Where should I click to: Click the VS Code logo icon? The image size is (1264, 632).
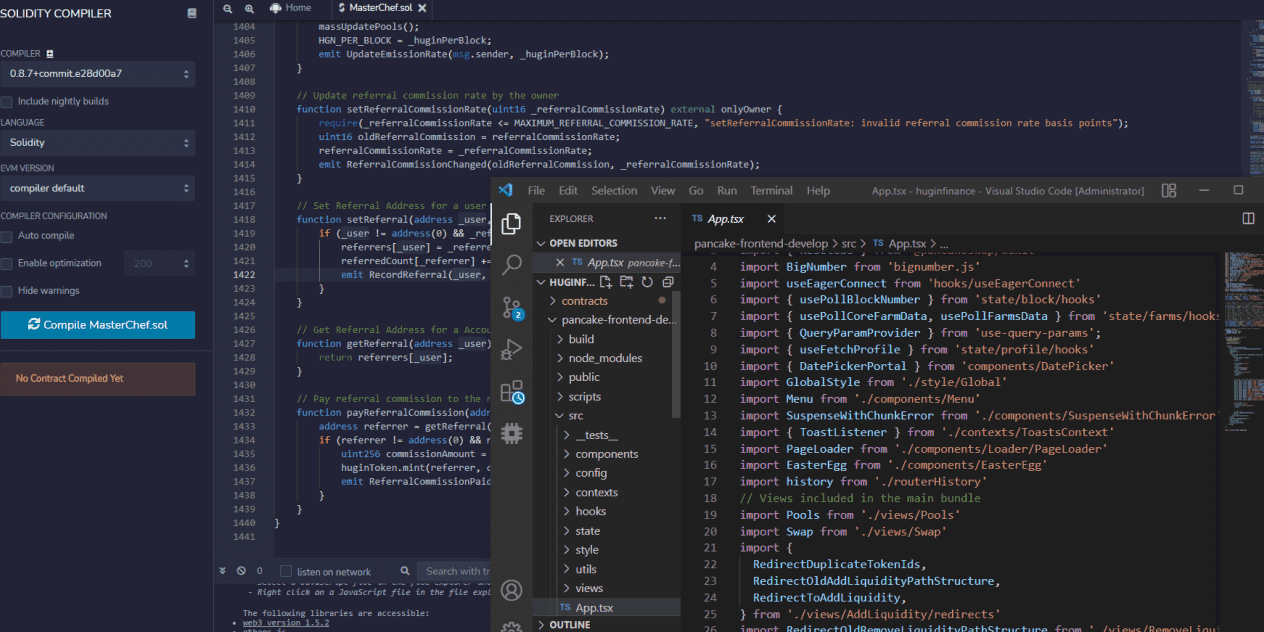pyautogui.click(x=506, y=190)
